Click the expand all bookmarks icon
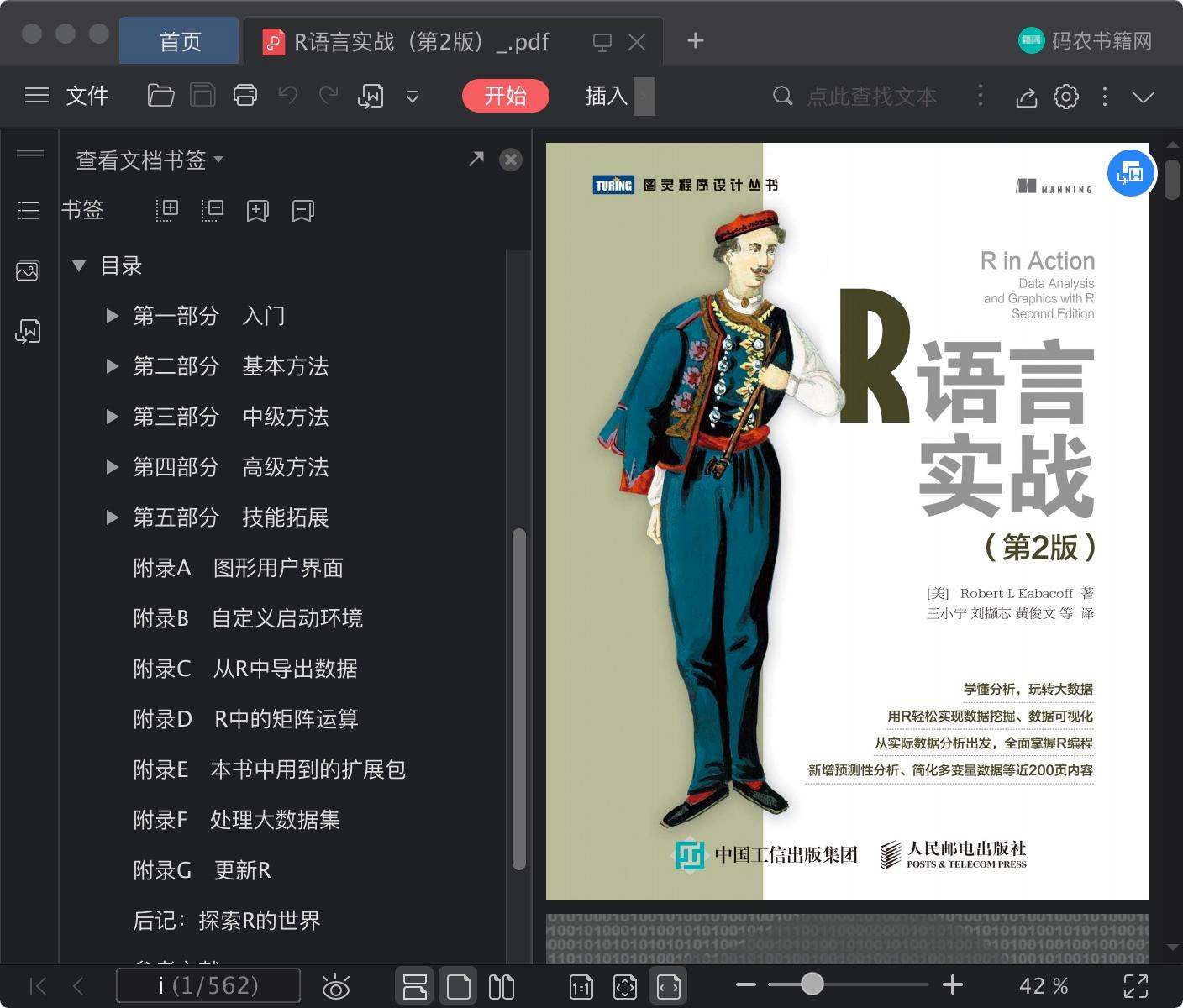 pos(167,210)
